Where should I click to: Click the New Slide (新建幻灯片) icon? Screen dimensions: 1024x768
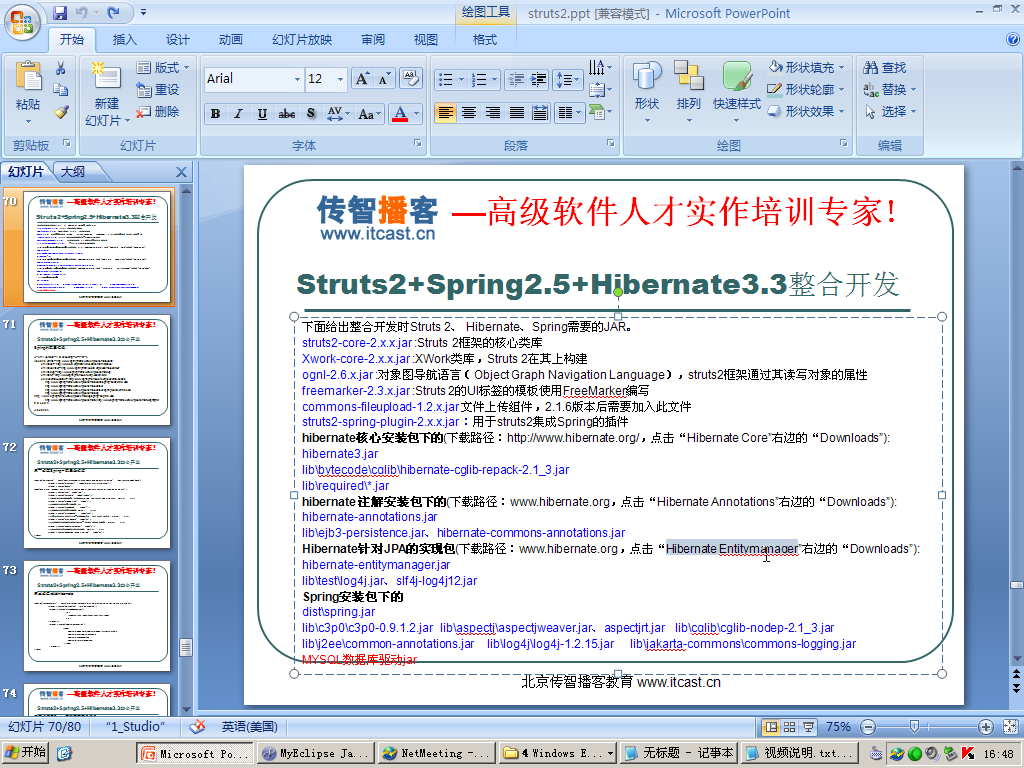pyautogui.click(x=107, y=76)
